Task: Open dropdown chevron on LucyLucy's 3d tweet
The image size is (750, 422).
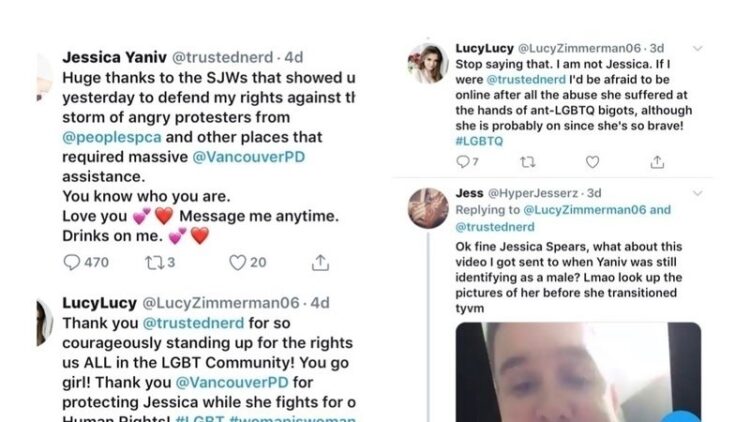Action: (x=697, y=48)
